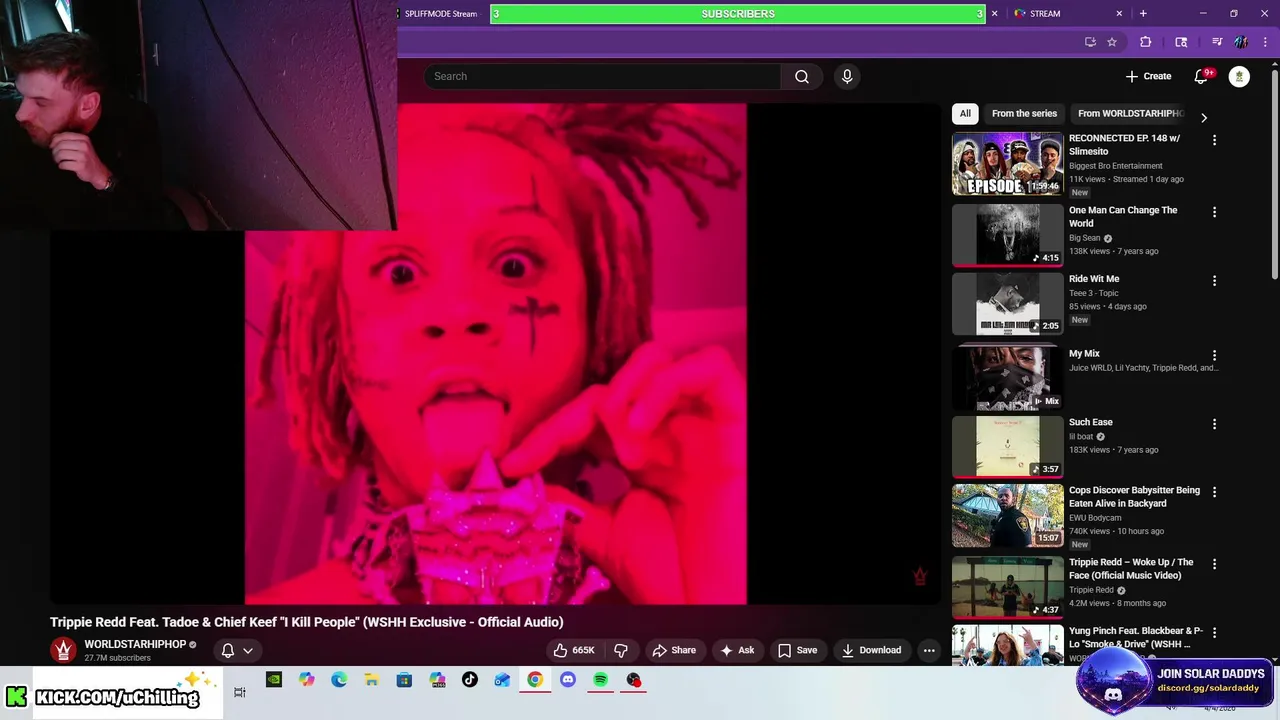Screen dimensions: 1280x720
Task: Open File Explorer from taskbar
Action: pyautogui.click(x=371, y=680)
